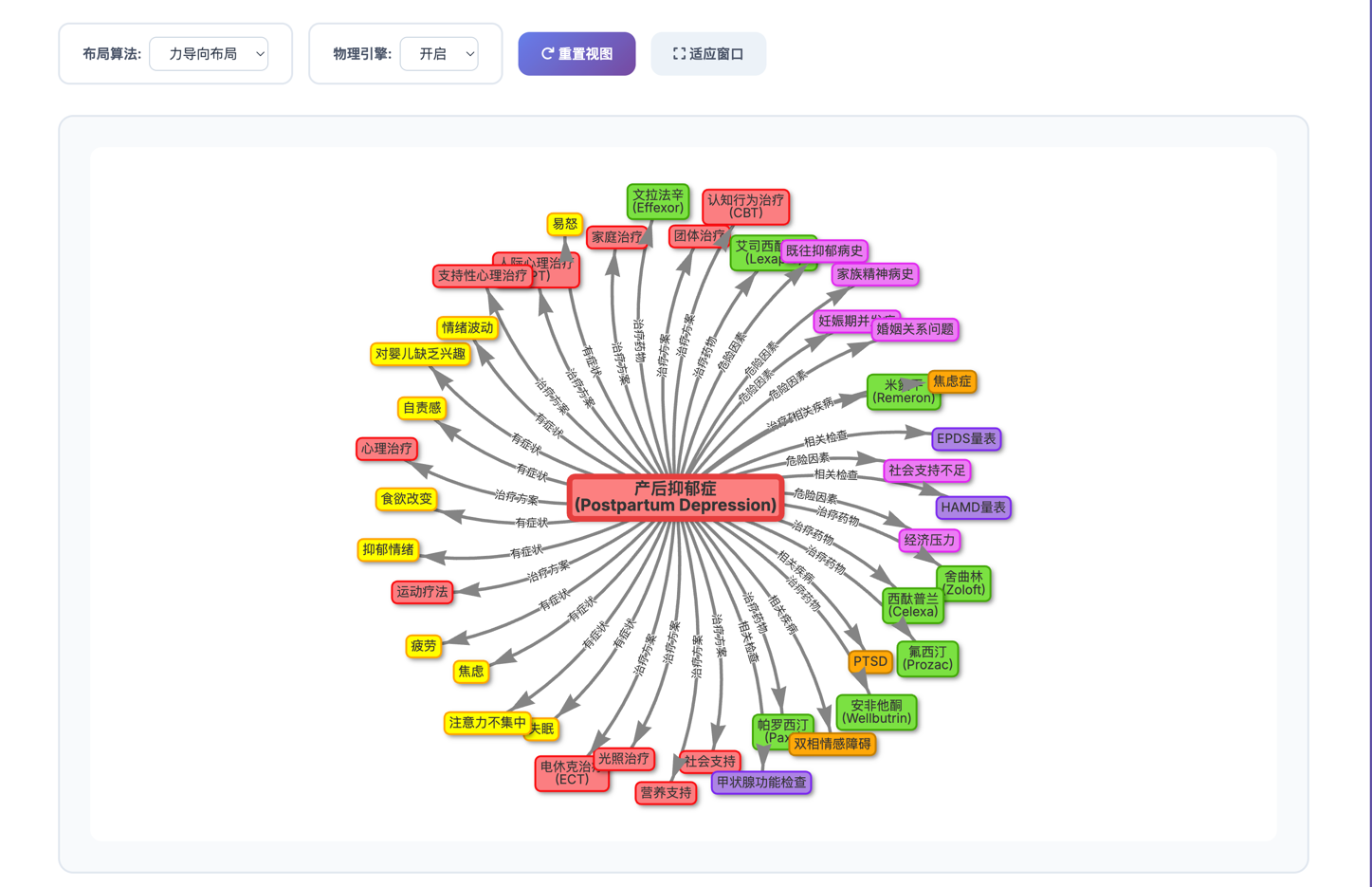1372x887 pixels.
Task: Click the 甲状腺功能检查 node
Action: [x=761, y=783]
